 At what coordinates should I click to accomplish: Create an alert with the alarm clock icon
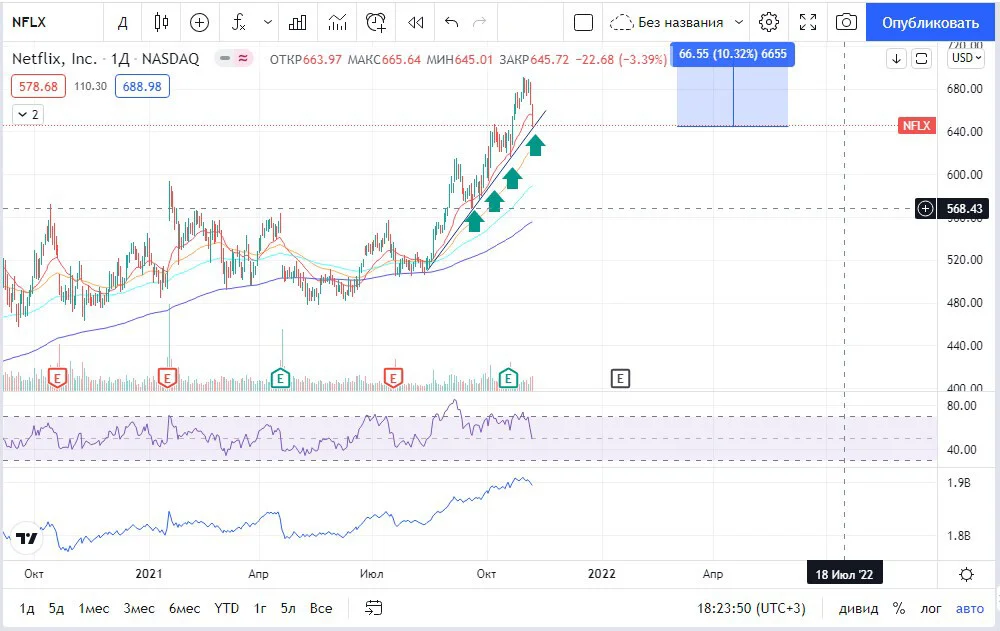coord(376,23)
